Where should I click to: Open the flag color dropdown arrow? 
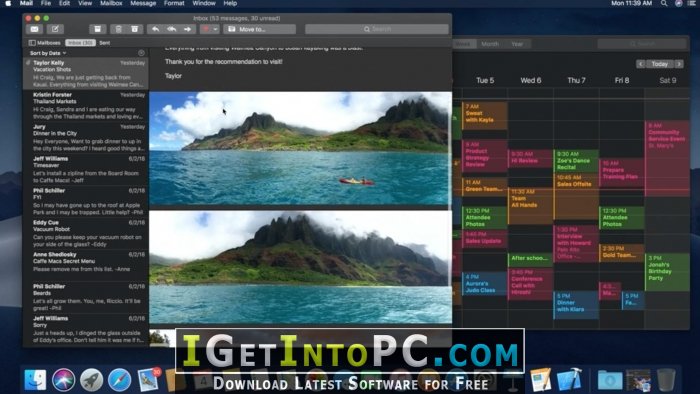pyautogui.click(x=216, y=29)
